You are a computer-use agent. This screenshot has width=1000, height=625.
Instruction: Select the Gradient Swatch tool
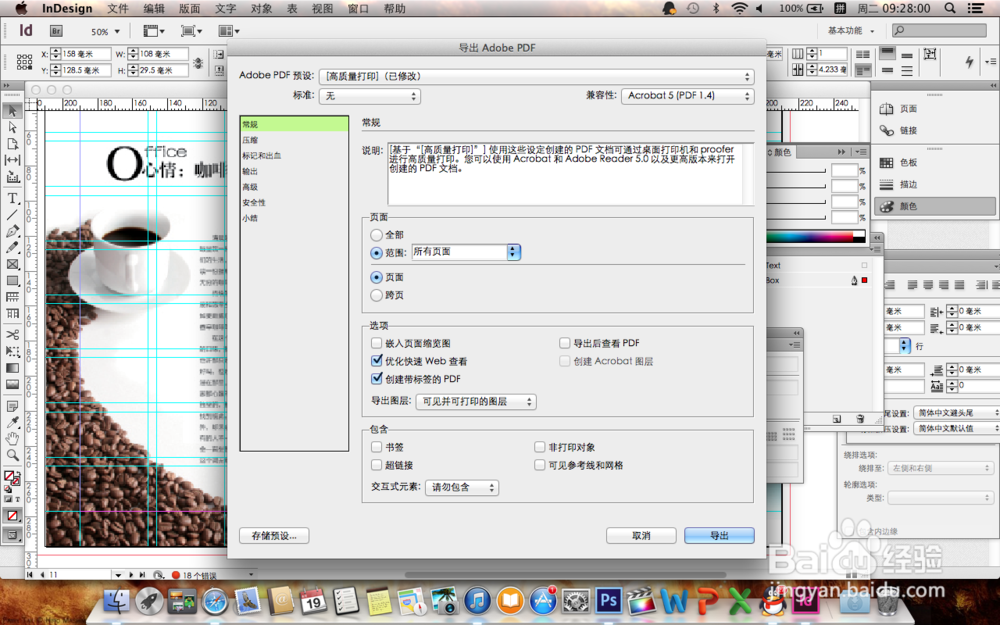(12, 367)
